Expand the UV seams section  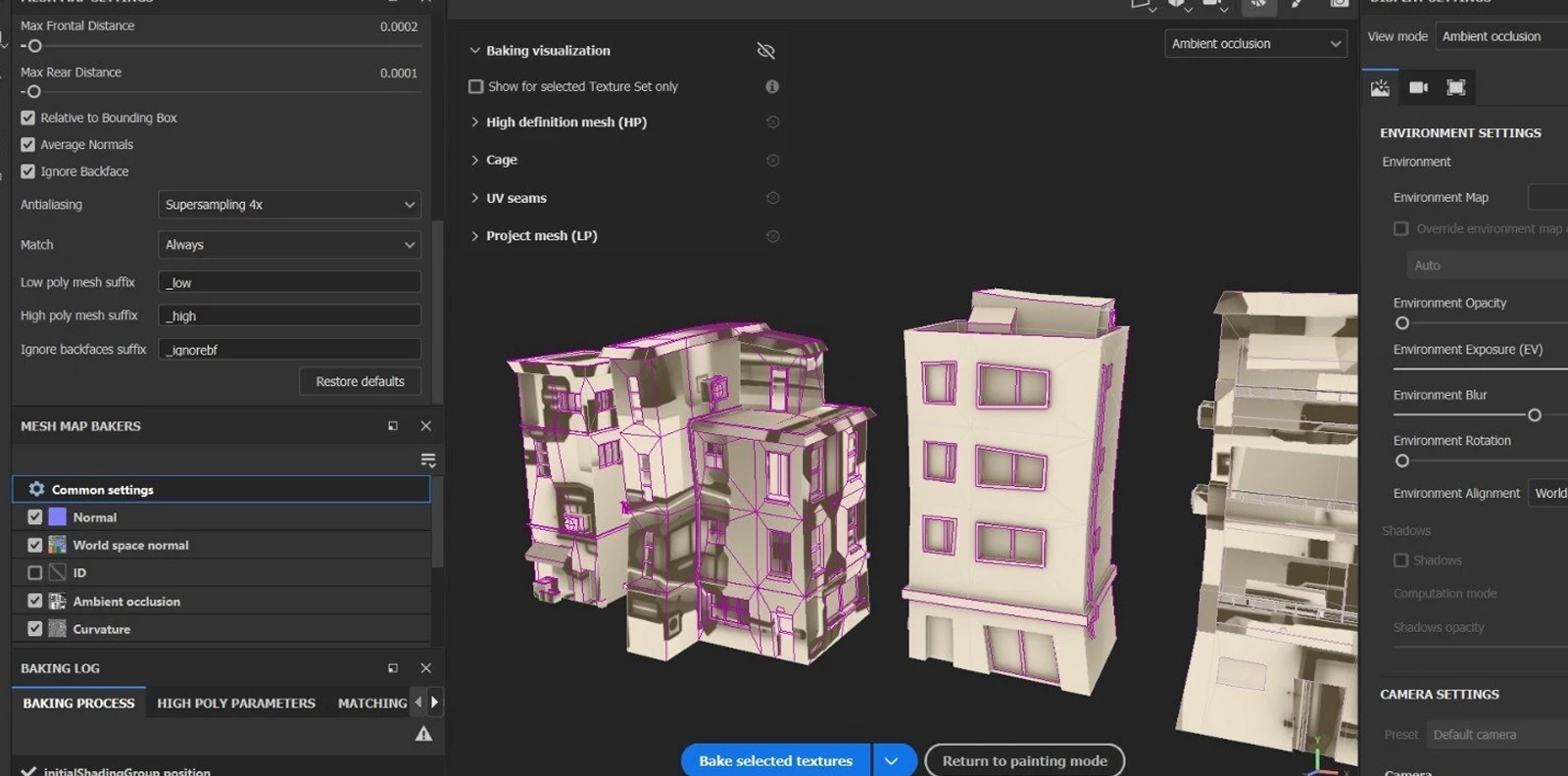(475, 198)
